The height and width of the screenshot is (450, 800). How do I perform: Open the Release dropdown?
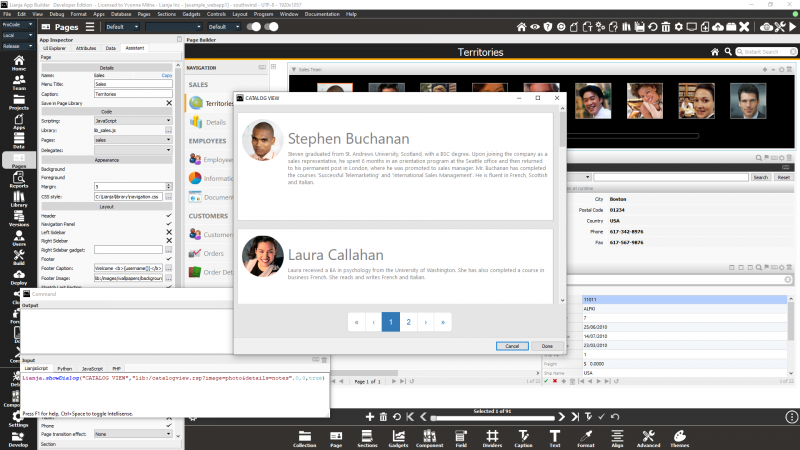(17, 46)
